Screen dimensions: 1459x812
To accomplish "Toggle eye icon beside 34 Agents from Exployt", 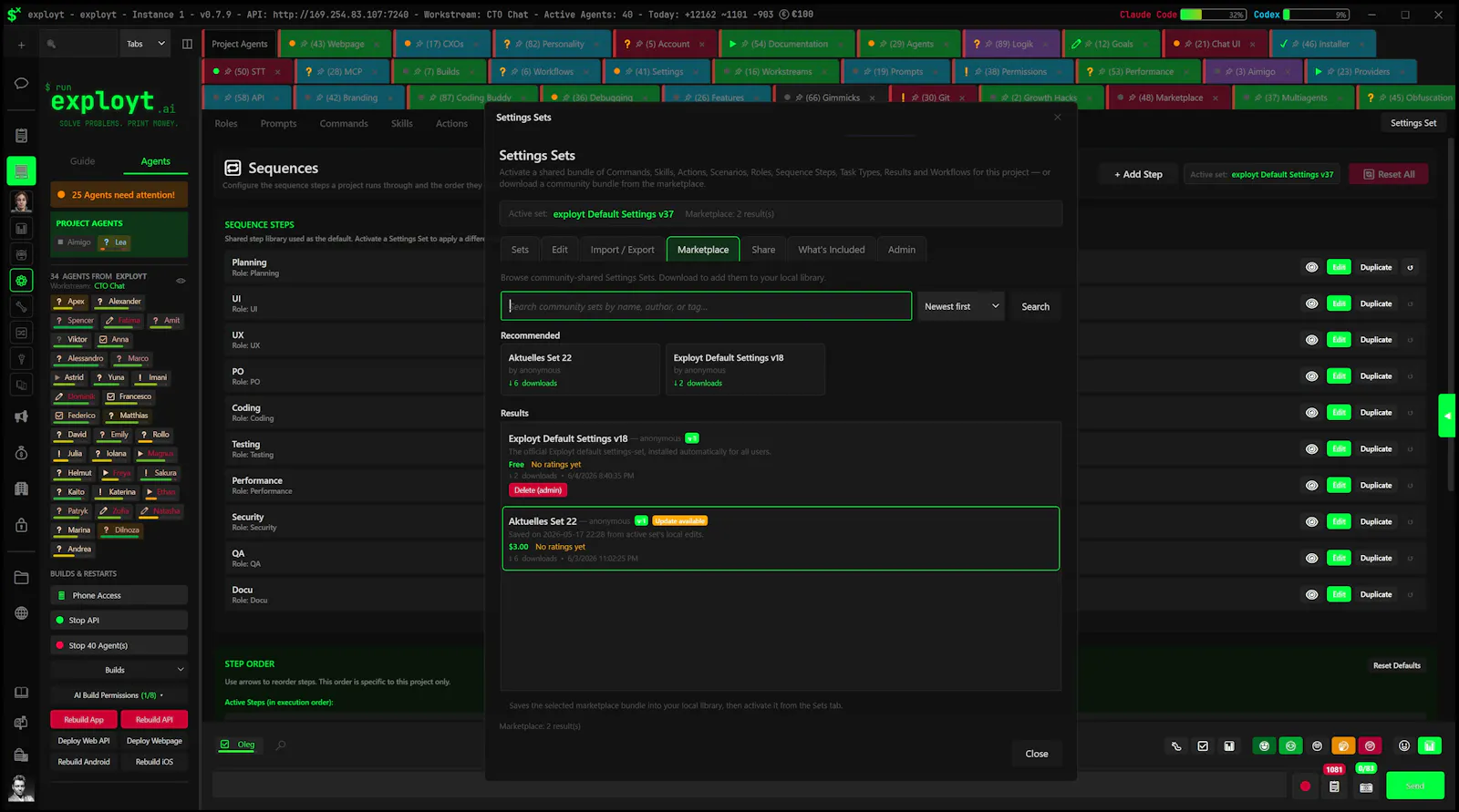I will 181,281.
